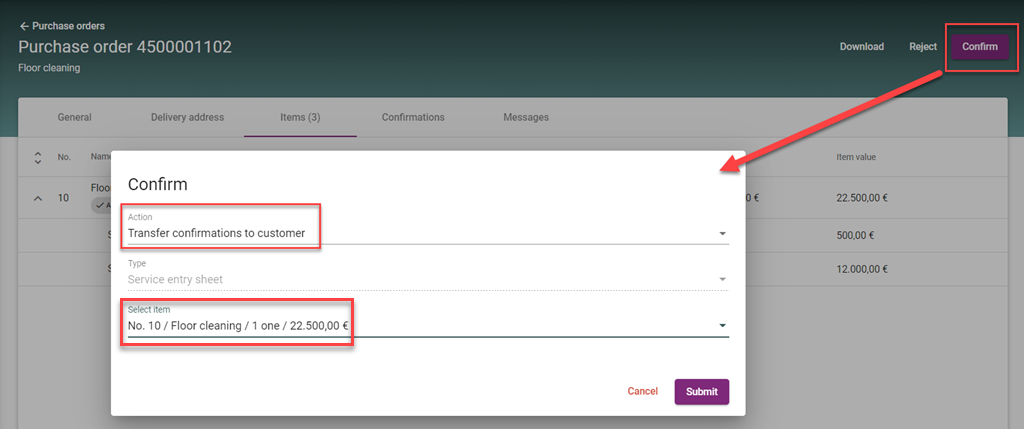The height and width of the screenshot is (430, 1024).
Task: Click the Type dropdown arrow
Action: [x=722, y=280]
